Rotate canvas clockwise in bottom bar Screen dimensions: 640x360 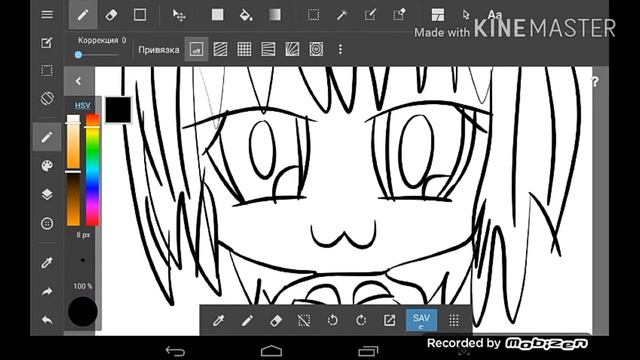coord(361,320)
